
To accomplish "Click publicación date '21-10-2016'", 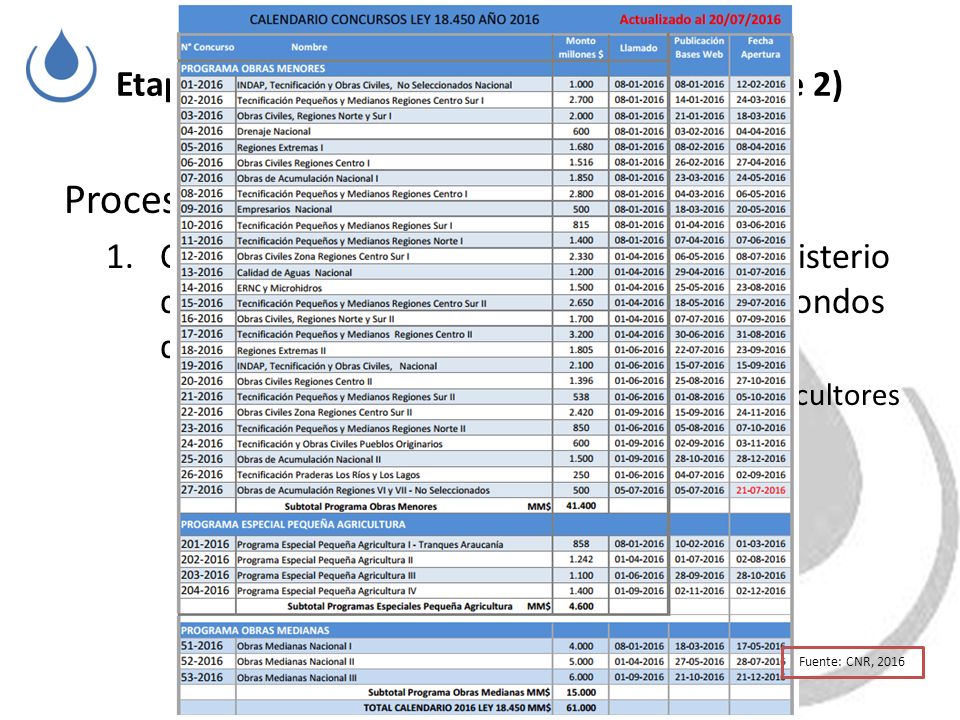I will [x=699, y=677].
